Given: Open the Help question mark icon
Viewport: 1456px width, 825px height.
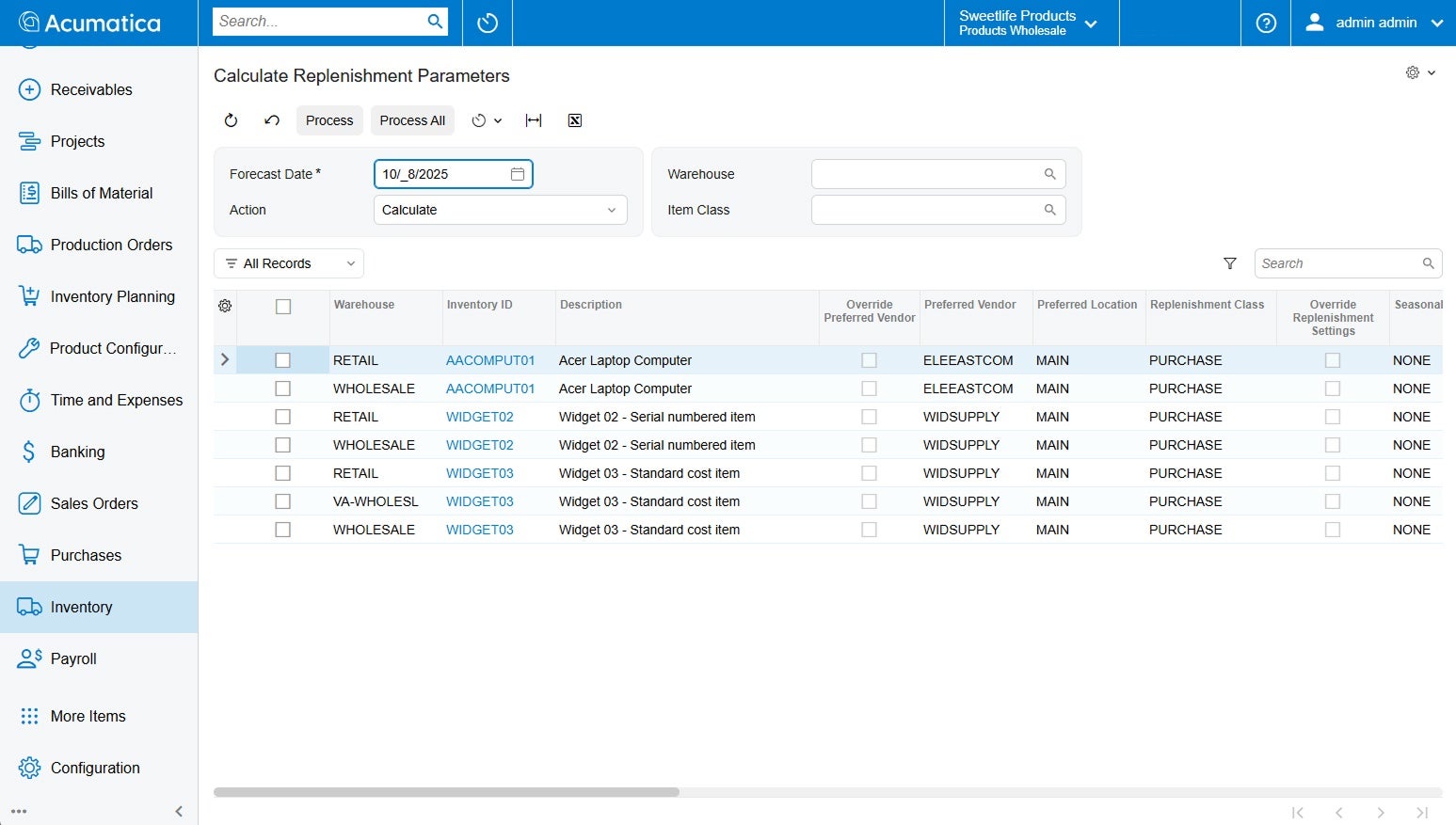Looking at the screenshot, I should (x=1265, y=23).
